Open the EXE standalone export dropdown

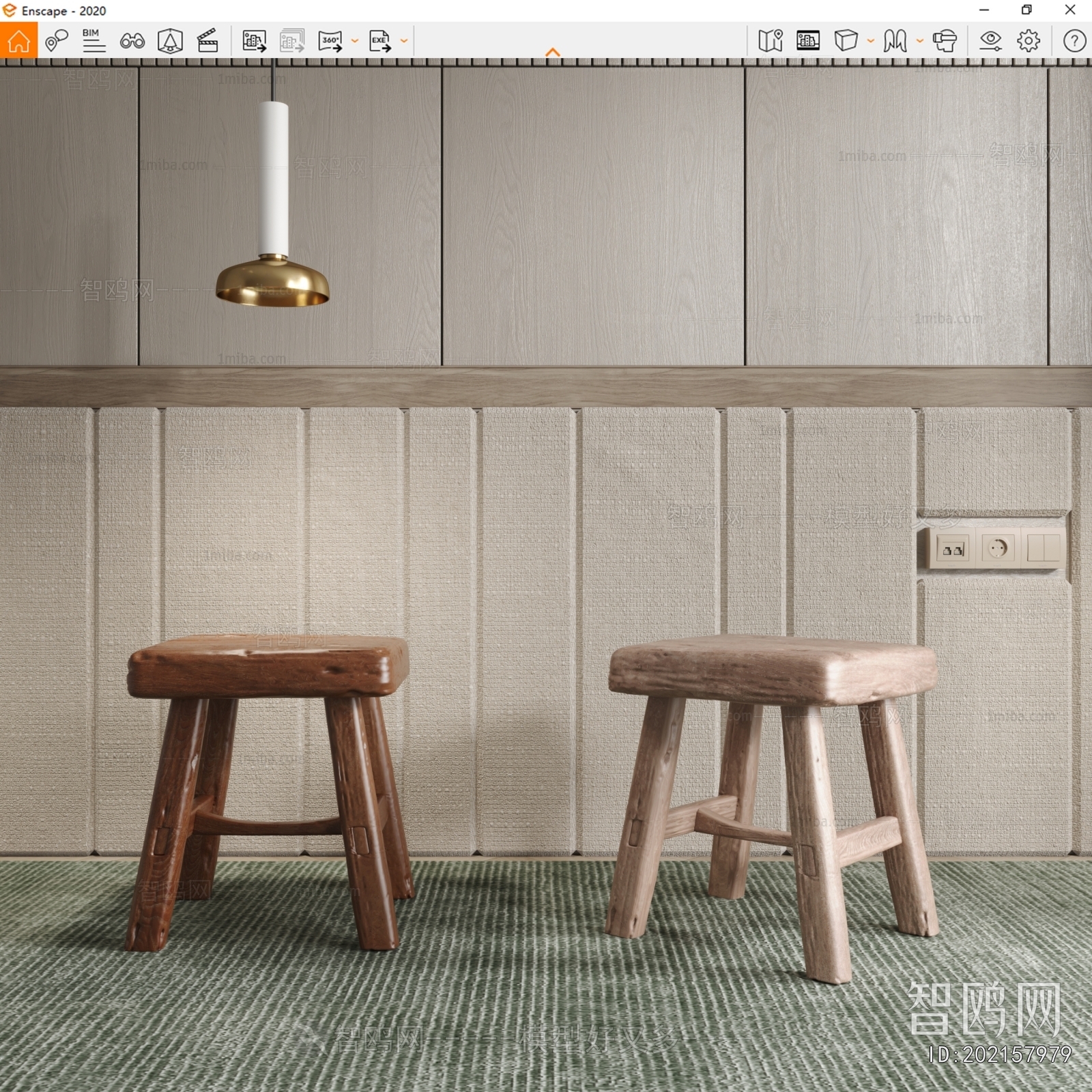(403, 42)
